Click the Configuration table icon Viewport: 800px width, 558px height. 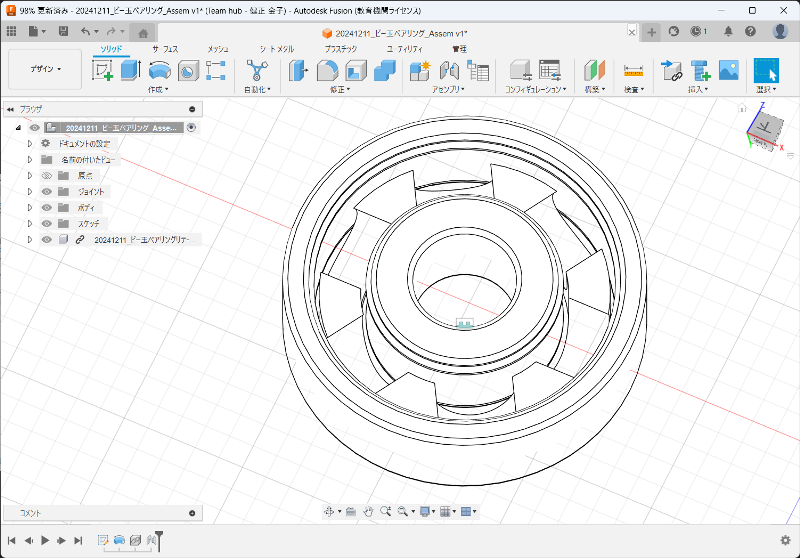550,70
